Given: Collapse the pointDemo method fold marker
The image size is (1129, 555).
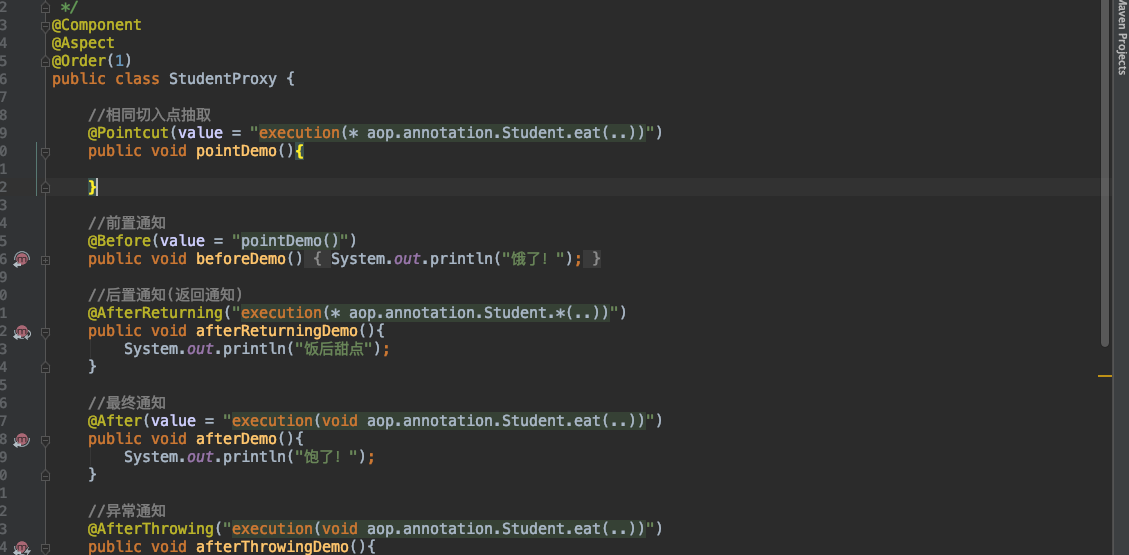Looking at the screenshot, I should [x=45, y=152].
